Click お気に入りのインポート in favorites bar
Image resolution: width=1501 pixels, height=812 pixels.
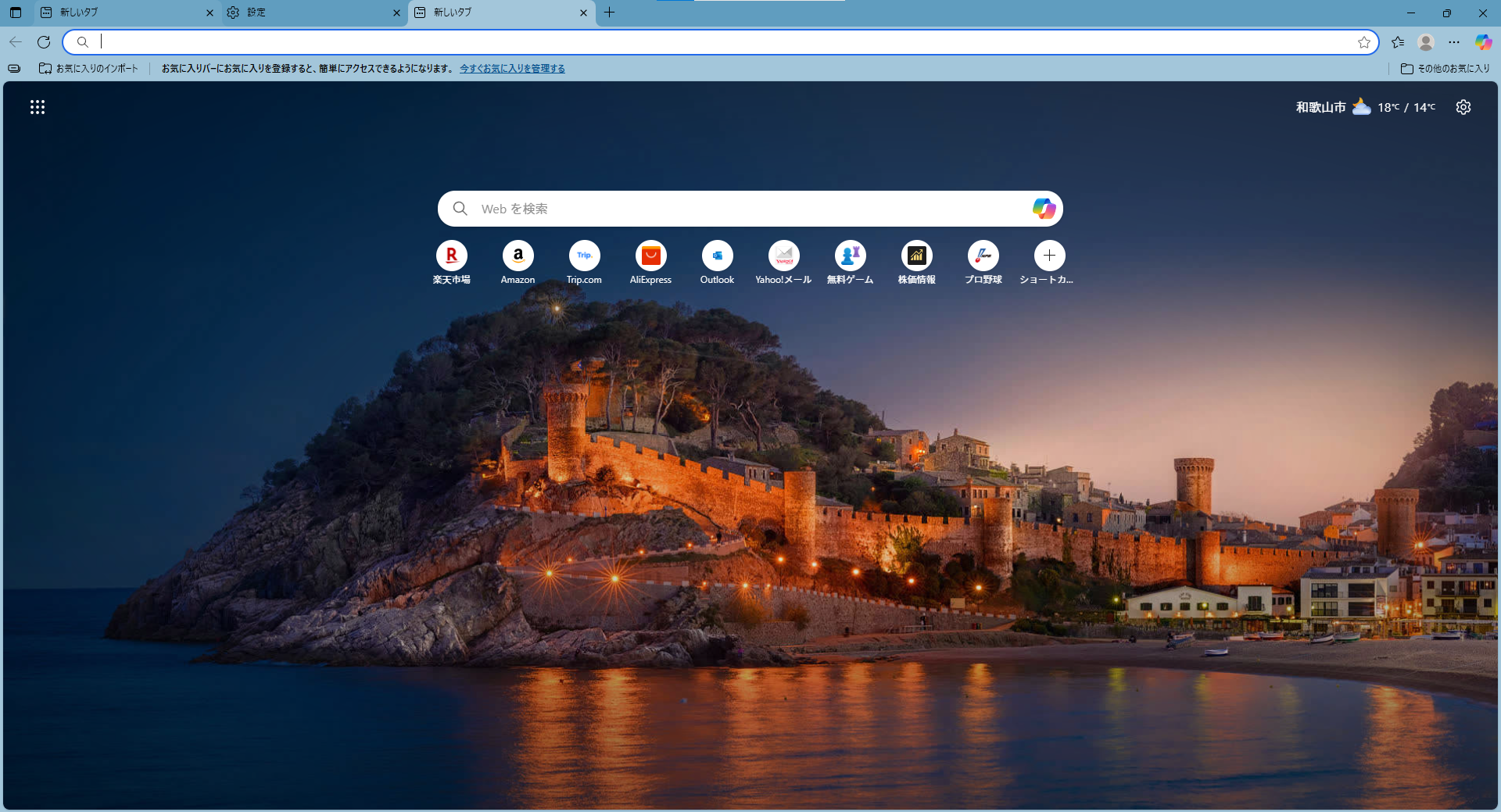pos(88,69)
